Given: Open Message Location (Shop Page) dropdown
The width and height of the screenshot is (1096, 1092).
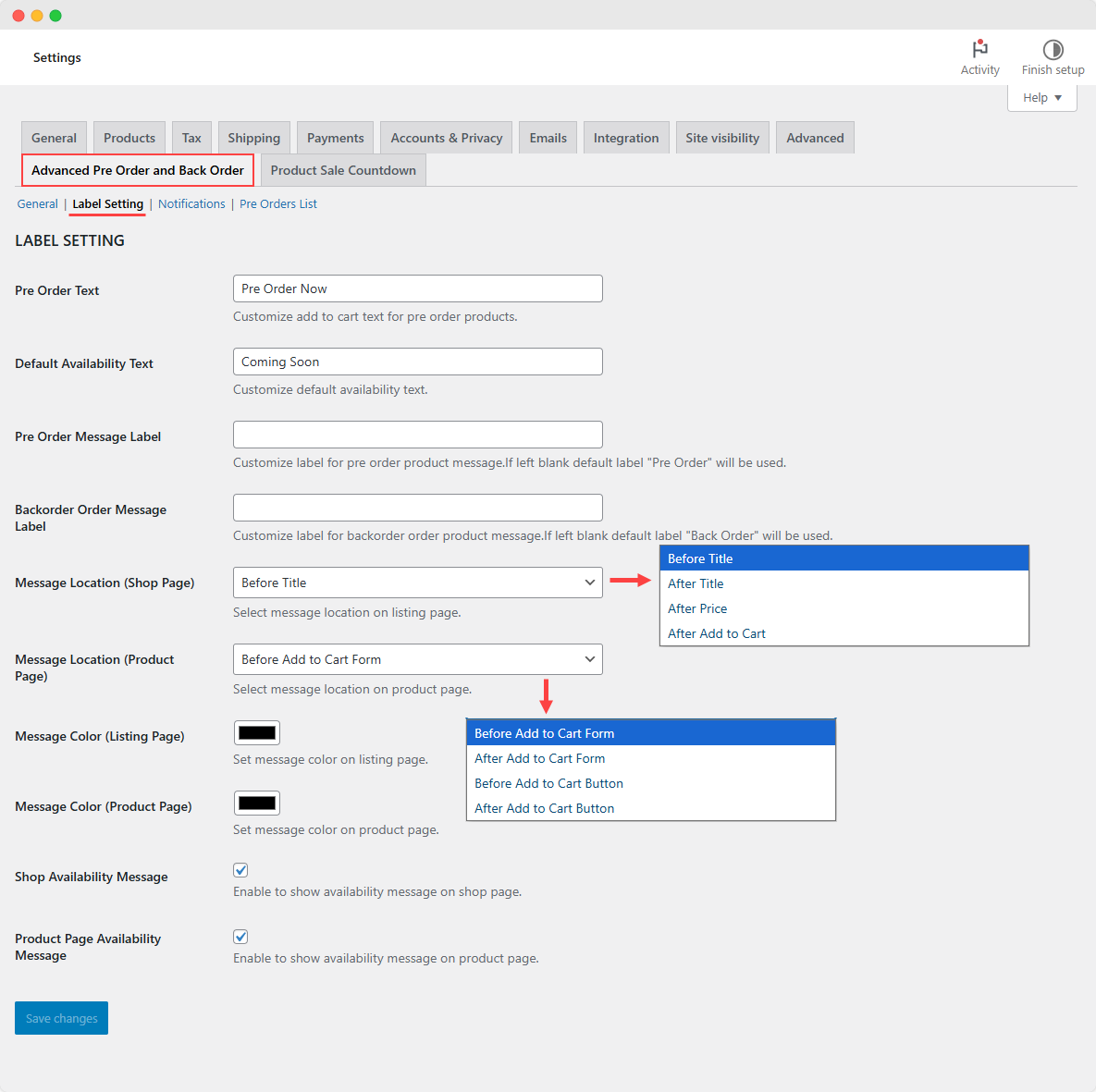Looking at the screenshot, I should (417, 583).
